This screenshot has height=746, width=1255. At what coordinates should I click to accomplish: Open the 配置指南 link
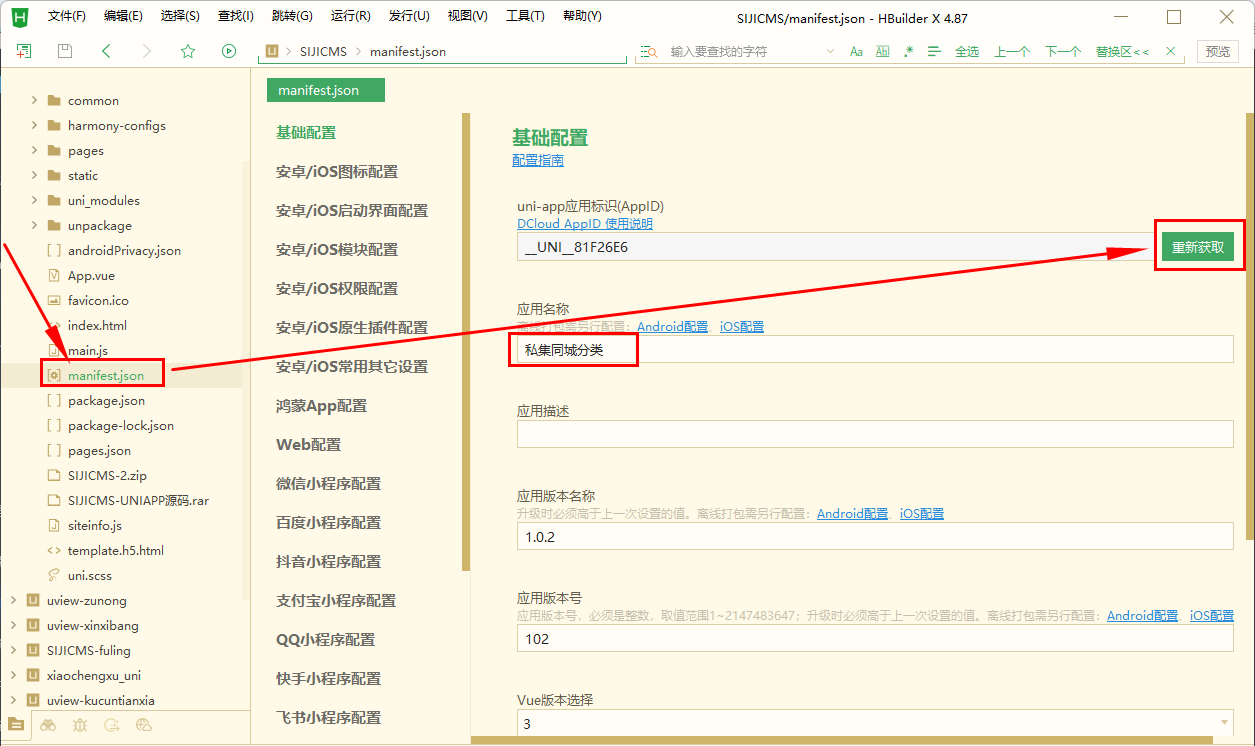(x=538, y=160)
